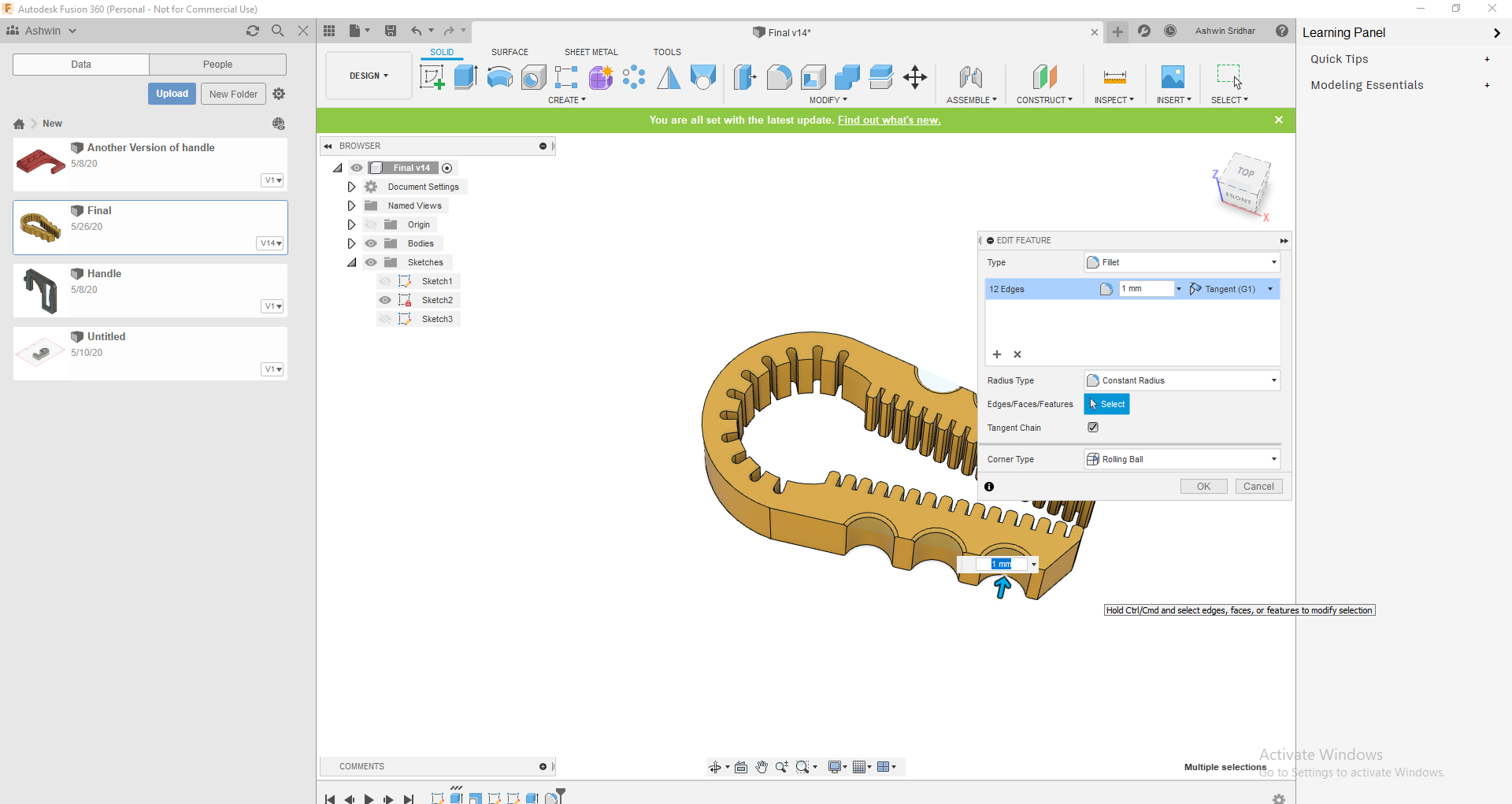Open the Fillet Type dropdown

tap(1182, 262)
